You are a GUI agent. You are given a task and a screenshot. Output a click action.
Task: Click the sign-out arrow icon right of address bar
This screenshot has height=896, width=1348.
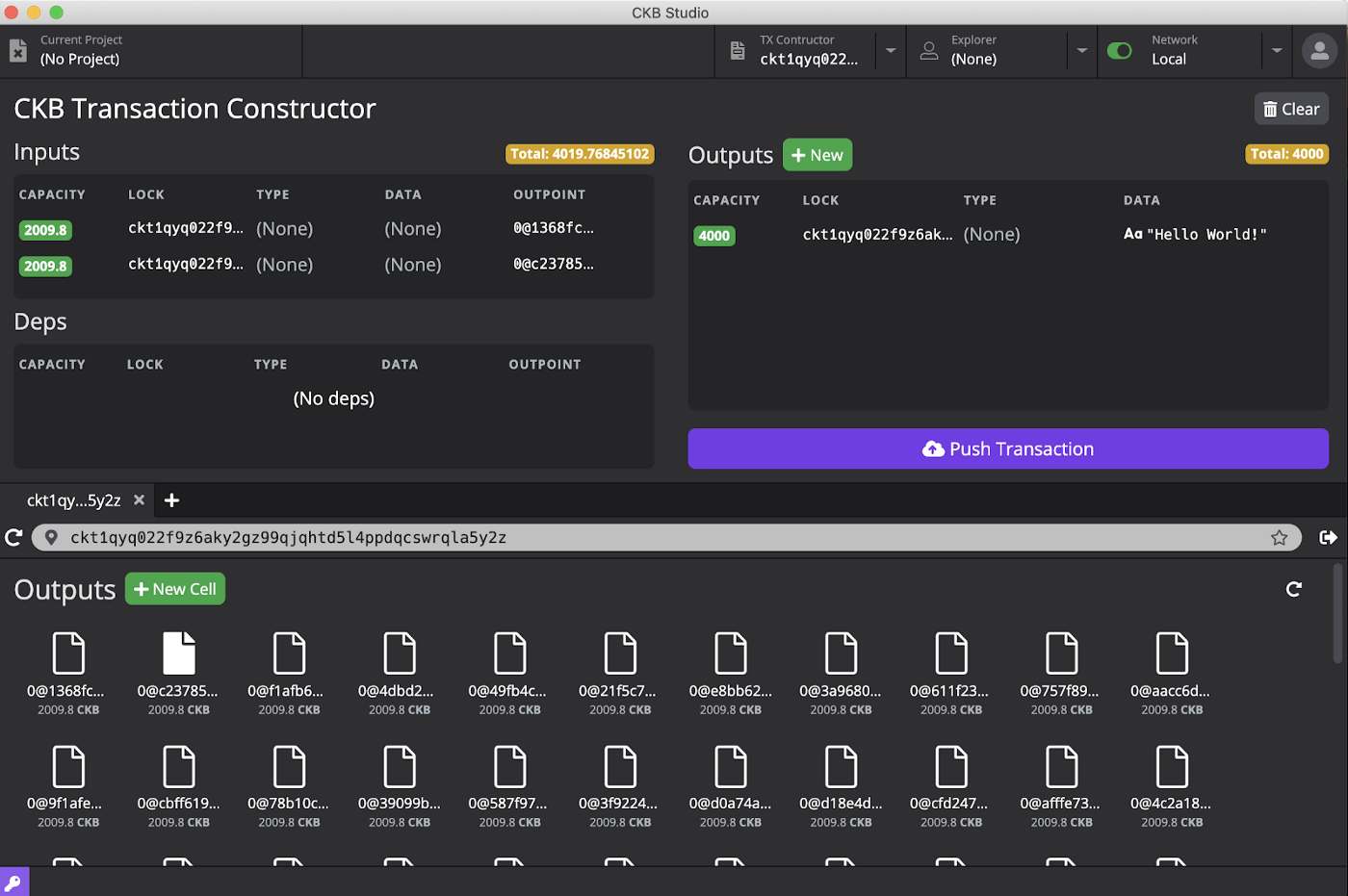(1328, 537)
